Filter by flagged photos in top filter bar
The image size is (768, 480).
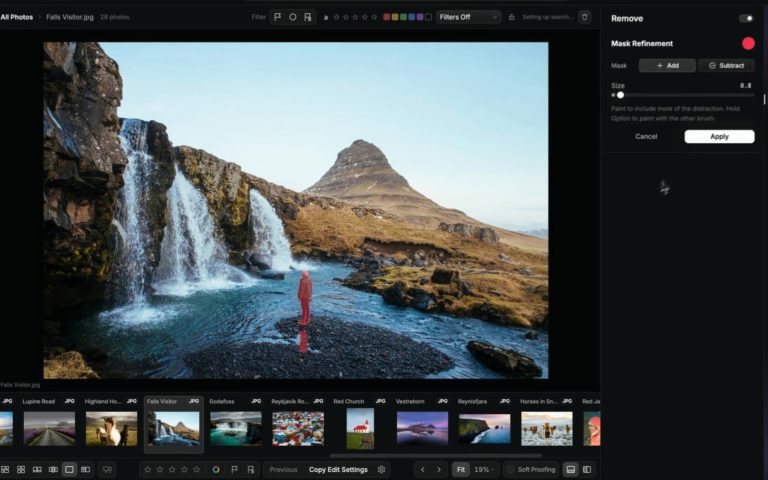click(277, 17)
